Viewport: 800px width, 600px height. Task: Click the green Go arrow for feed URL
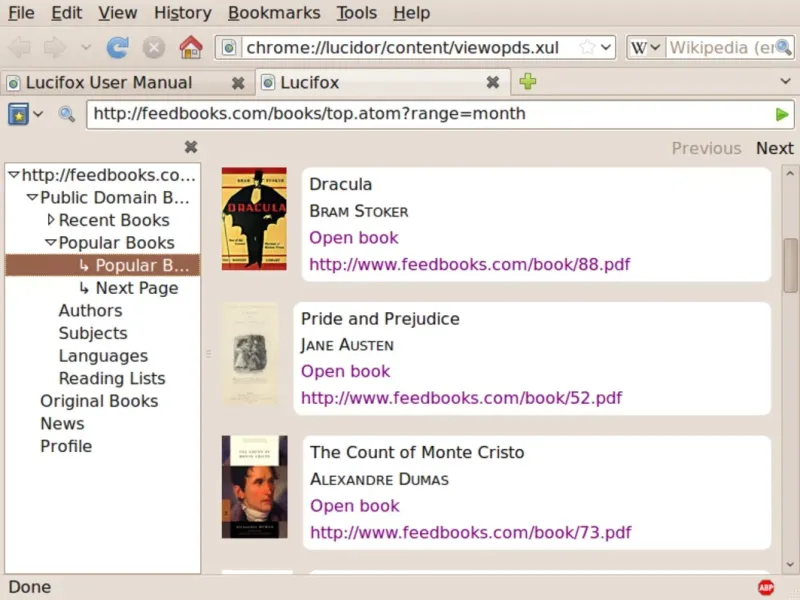(x=781, y=114)
